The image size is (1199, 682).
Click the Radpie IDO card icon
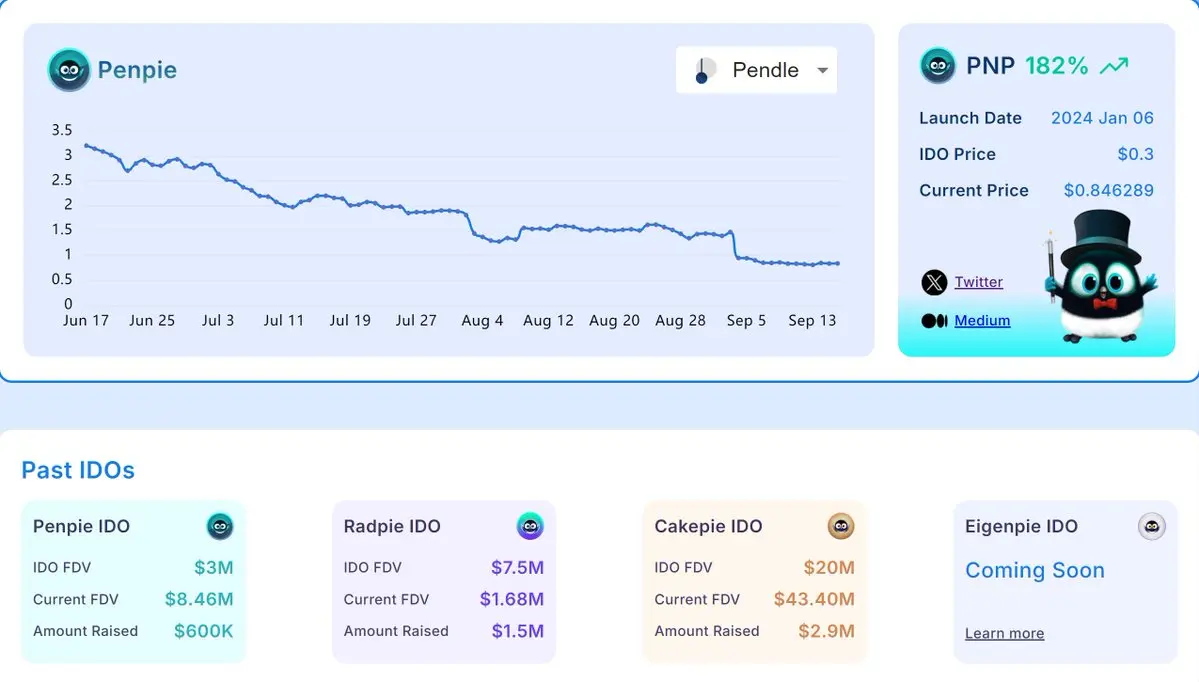(x=530, y=527)
